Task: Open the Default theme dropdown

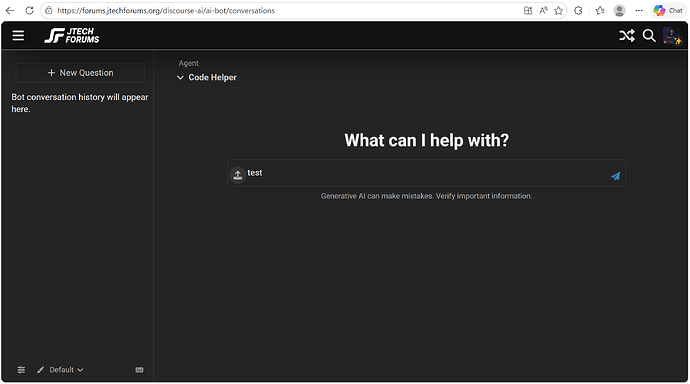Action: click(x=66, y=370)
